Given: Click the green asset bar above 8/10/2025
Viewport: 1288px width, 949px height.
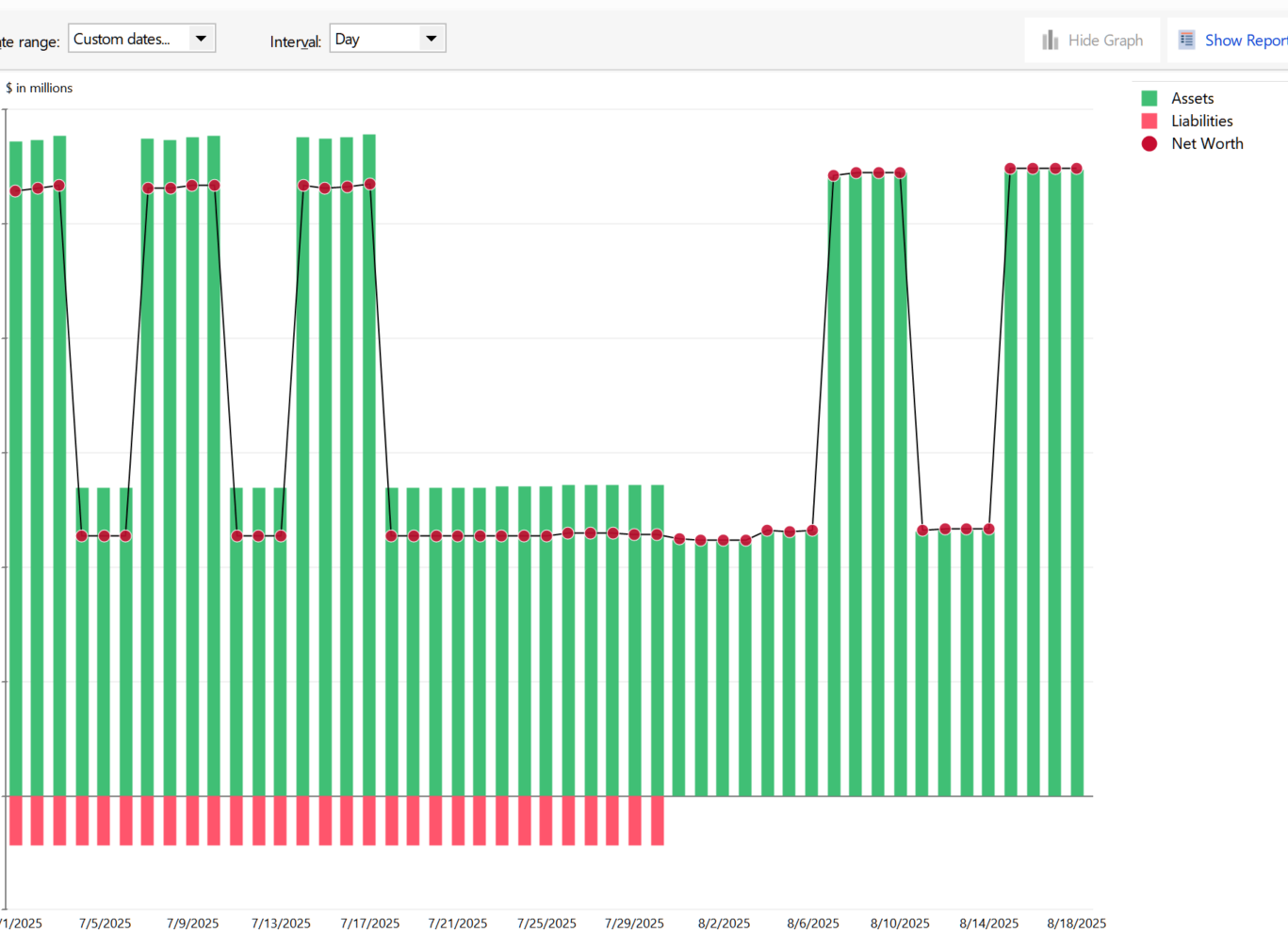Looking at the screenshot, I should tap(900, 484).
